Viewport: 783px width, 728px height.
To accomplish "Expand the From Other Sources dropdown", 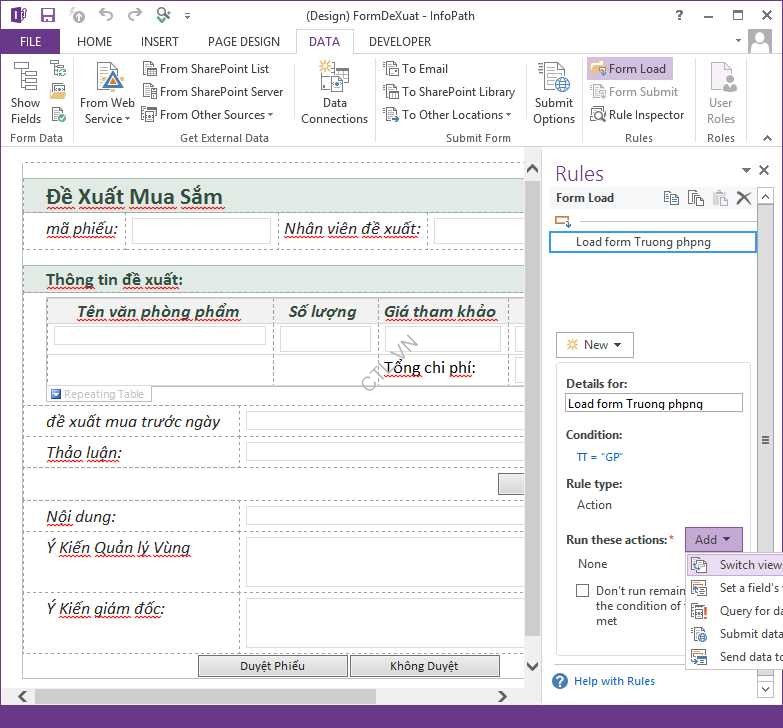I will click(x=208, y=115).
